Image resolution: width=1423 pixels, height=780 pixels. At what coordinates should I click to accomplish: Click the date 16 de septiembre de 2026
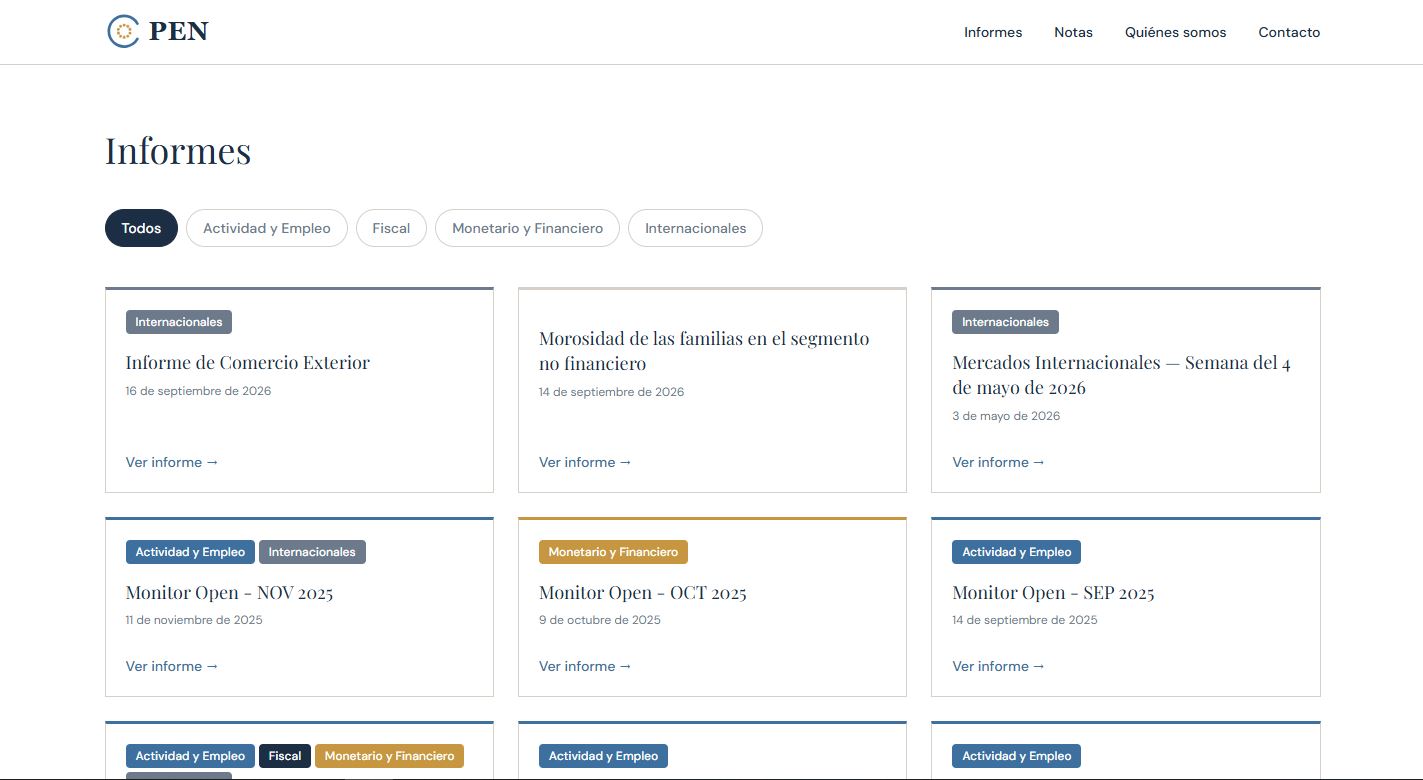198,391
